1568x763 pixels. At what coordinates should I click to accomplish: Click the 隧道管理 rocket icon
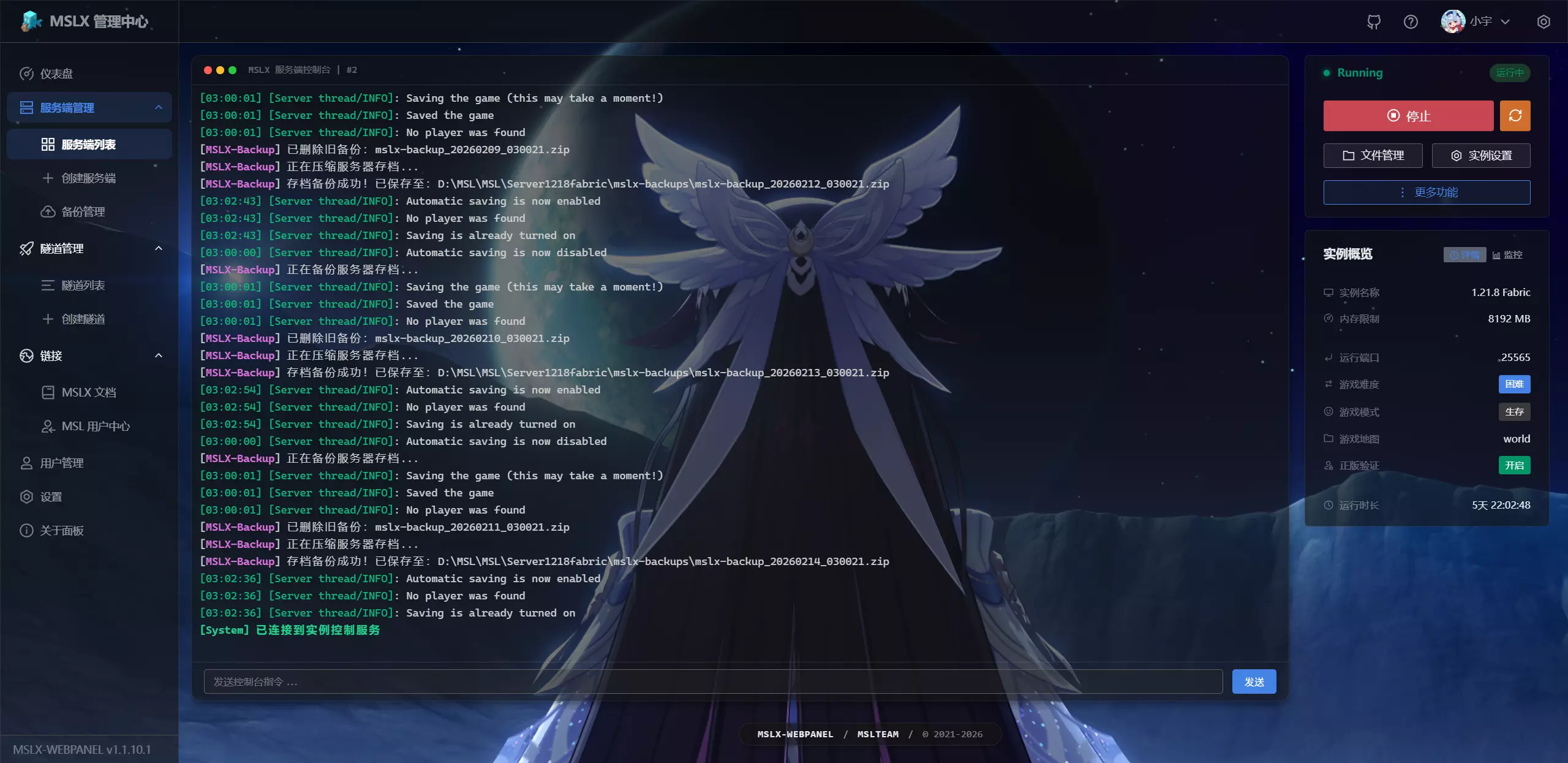26,249
